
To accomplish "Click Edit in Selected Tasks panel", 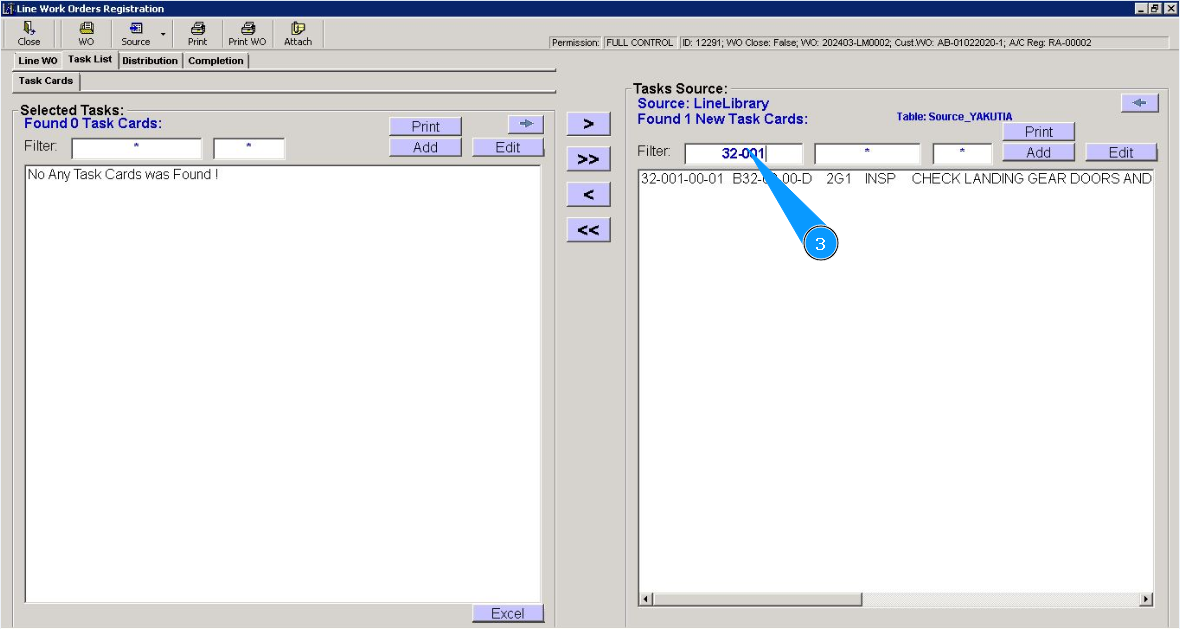I will coord(508,147).
